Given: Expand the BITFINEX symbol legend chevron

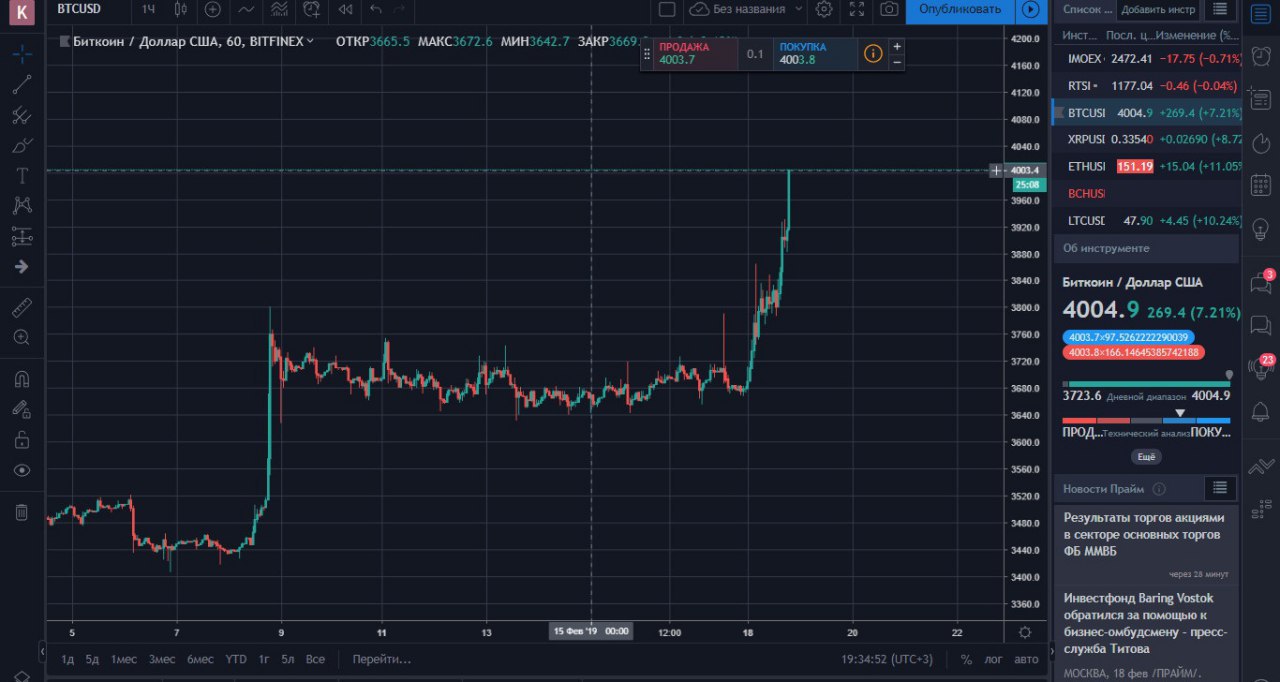Looking at the screenshot, I should point(310,41).
